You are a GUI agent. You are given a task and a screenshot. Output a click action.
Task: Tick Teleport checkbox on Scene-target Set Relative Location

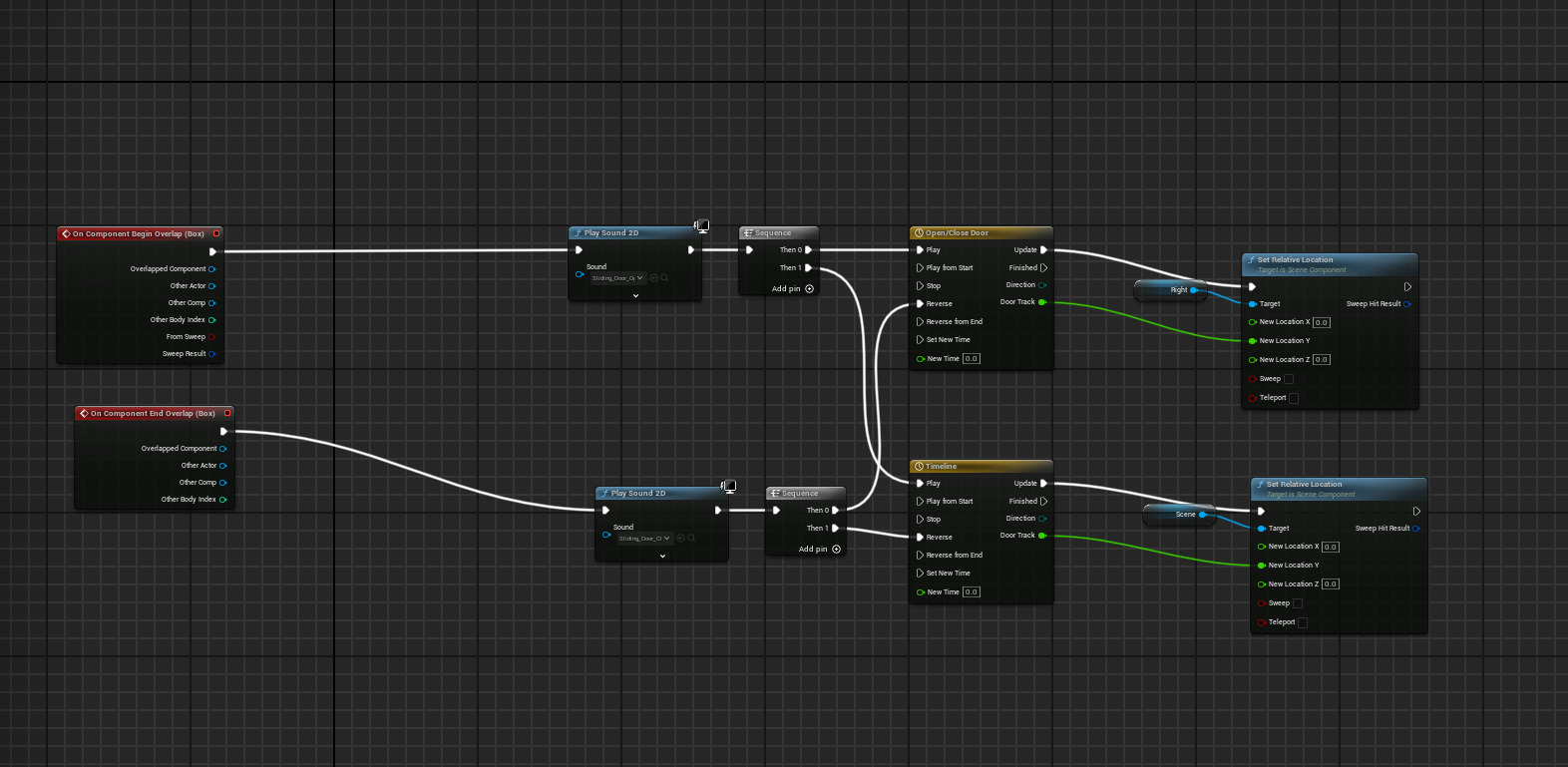click(1303, 622)
